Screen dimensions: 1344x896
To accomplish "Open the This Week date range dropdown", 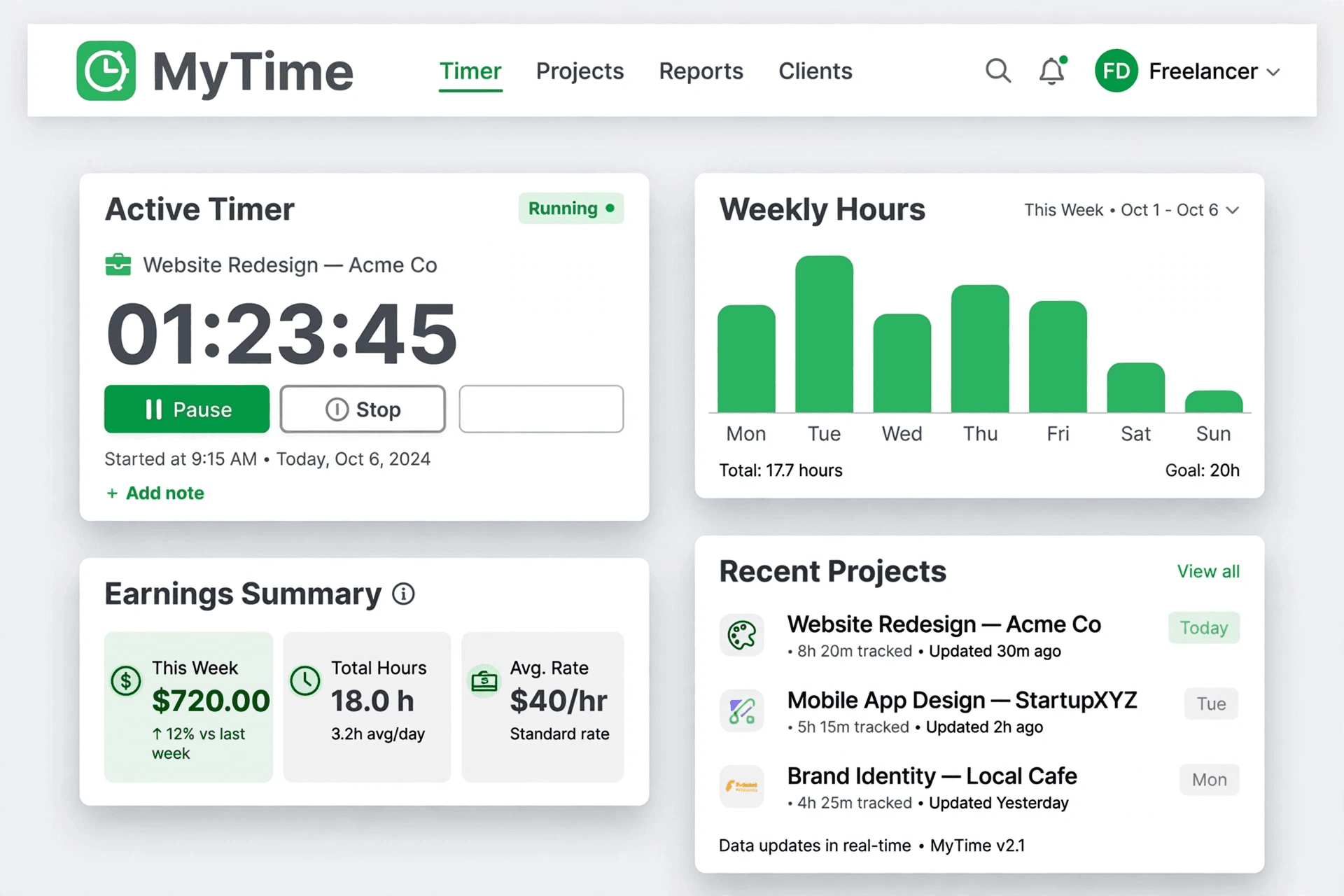I will pyautogui.click(x=1132, y=210).
